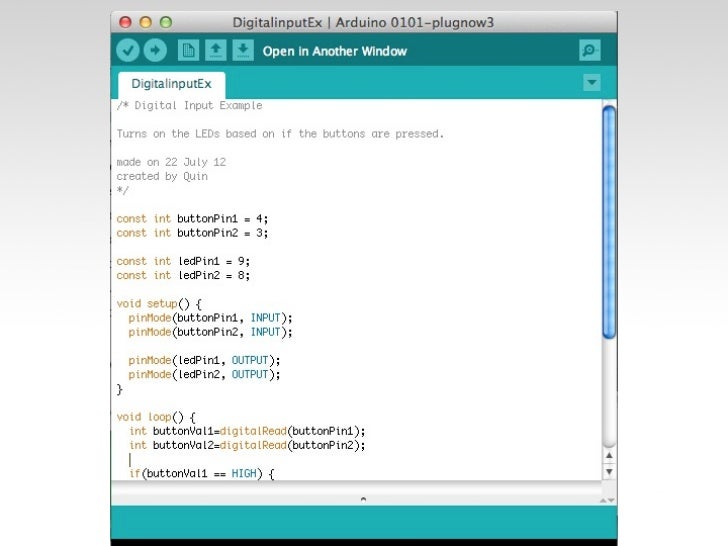Click the line 'const int buttonPin1 = 4;'
This screenshot has width=728, height=546.
coord(192,219)
